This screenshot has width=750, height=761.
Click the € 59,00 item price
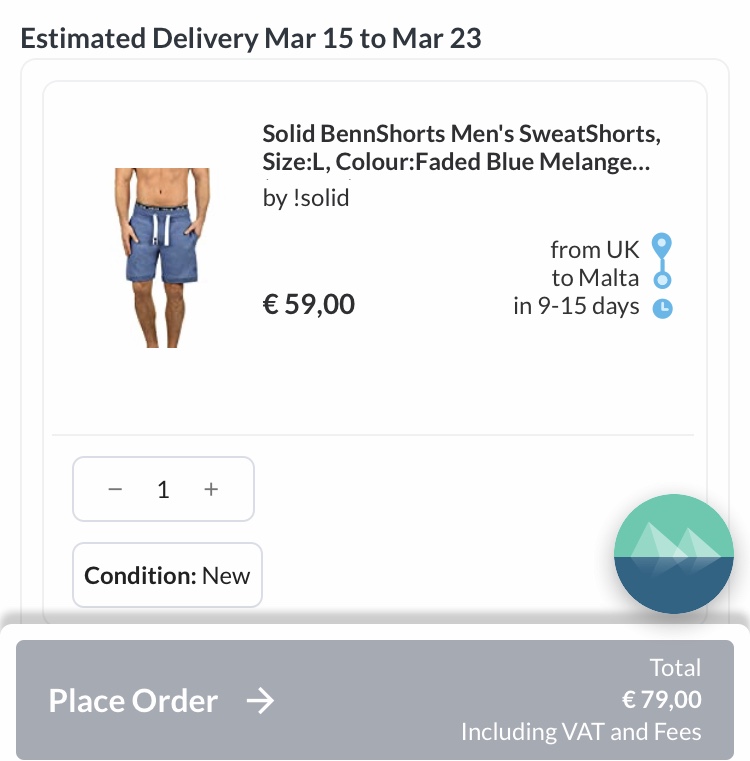(x=309, y=303)
